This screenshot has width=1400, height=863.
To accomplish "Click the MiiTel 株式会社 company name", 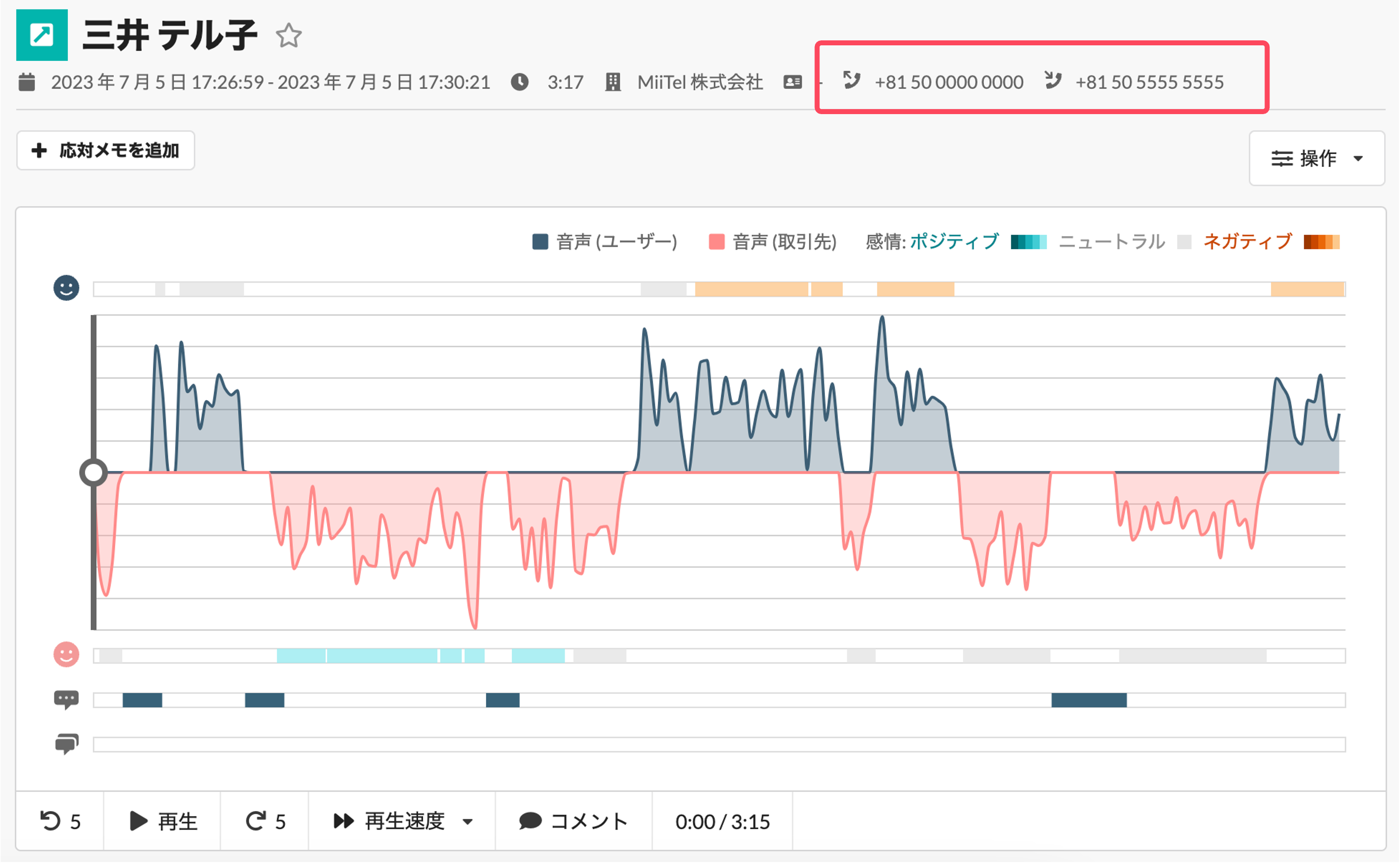I will pos(700,82).
